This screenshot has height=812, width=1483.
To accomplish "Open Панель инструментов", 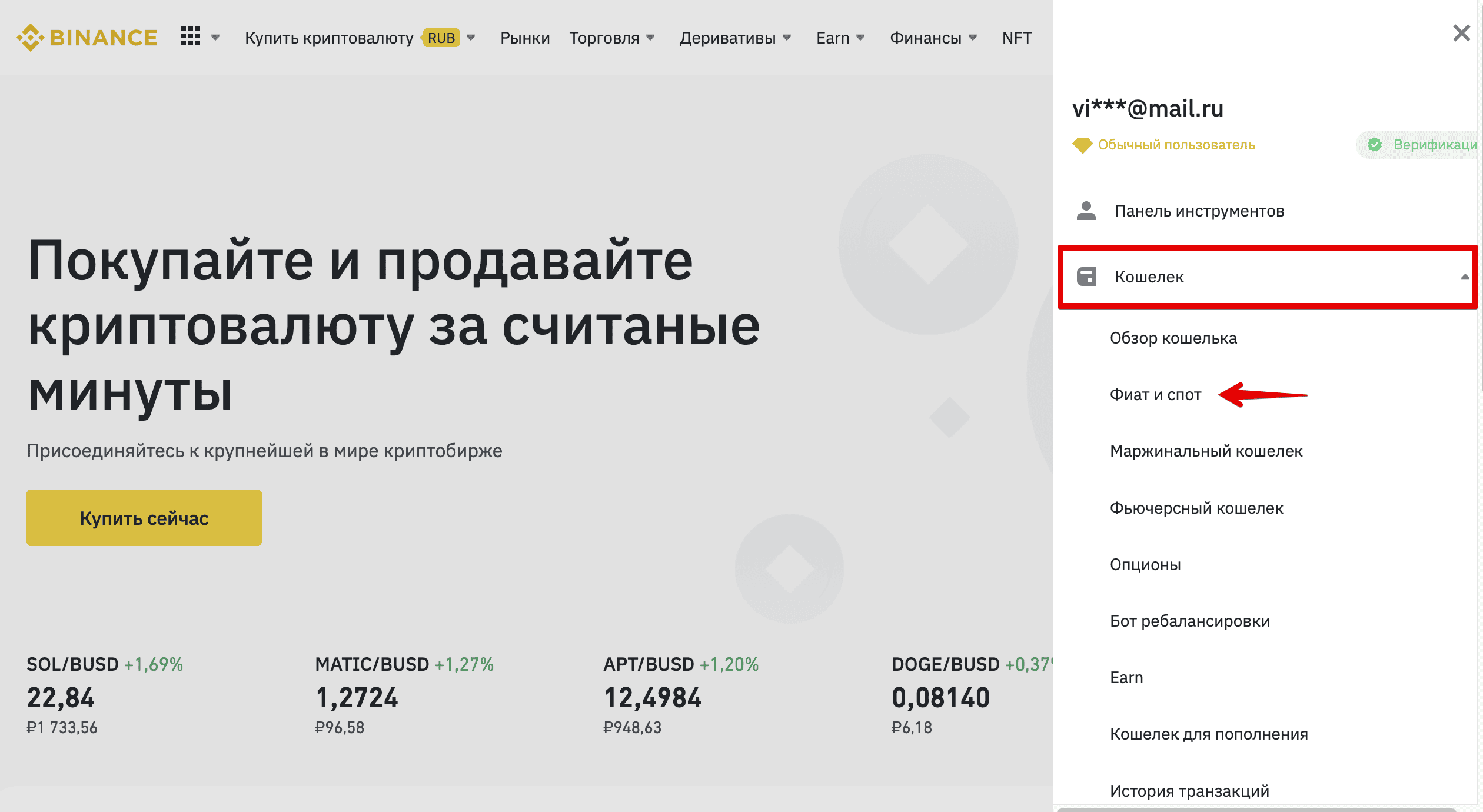I will tap(1199, 211).
